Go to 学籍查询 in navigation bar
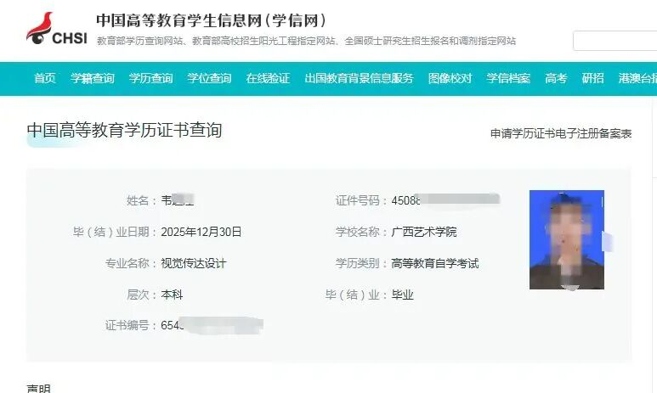657x393 pixels. tap(92, 78)
